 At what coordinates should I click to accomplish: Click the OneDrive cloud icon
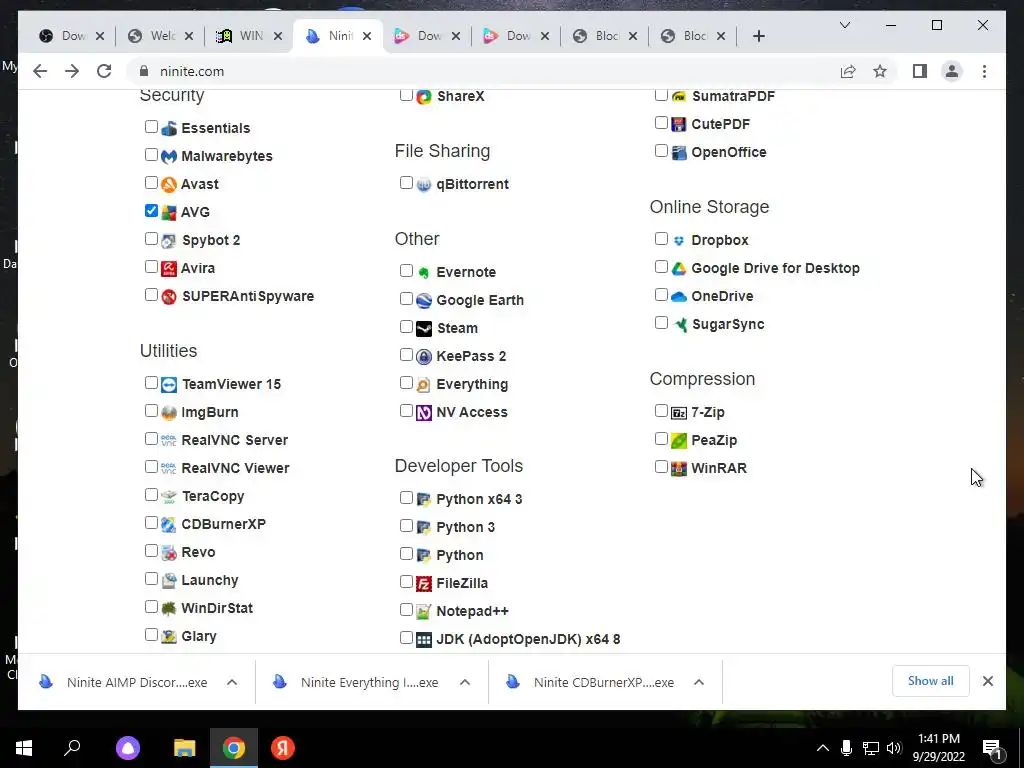tap(679, 296)
